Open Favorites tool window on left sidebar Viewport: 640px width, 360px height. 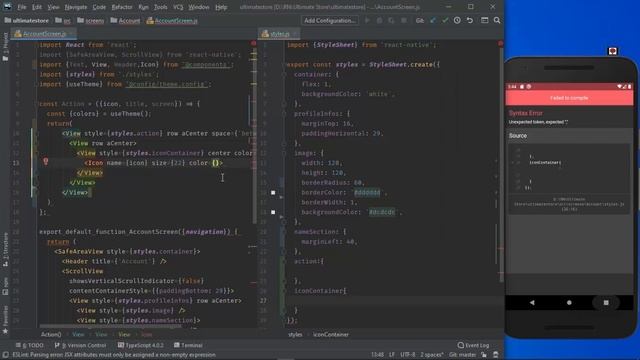pos(5,320)
